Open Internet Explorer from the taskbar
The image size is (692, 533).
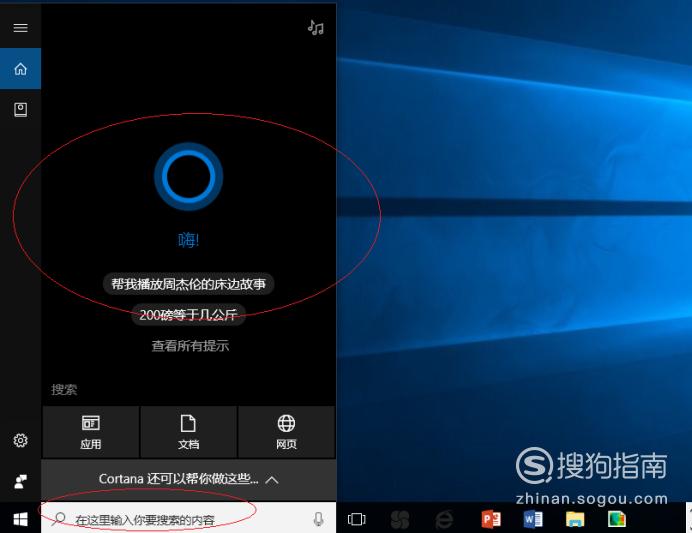click(x=444, y=519)
